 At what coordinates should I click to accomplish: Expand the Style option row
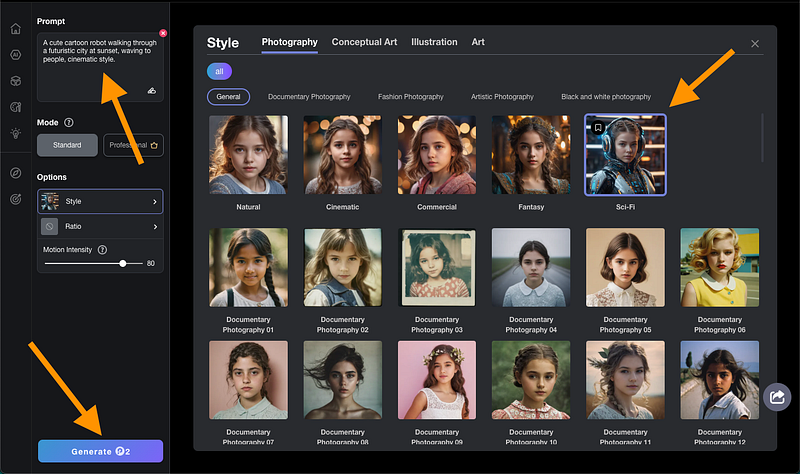coord(100,201)
